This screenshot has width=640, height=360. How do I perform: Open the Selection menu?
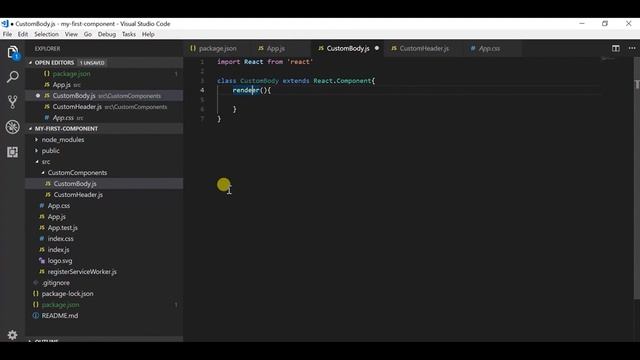pyautogui.click(x=46, y=34)
